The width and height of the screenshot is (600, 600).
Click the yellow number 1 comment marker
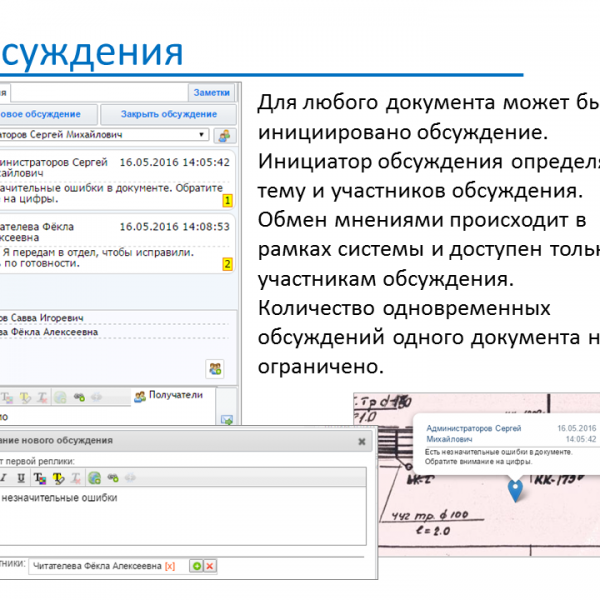coord(227,201)
